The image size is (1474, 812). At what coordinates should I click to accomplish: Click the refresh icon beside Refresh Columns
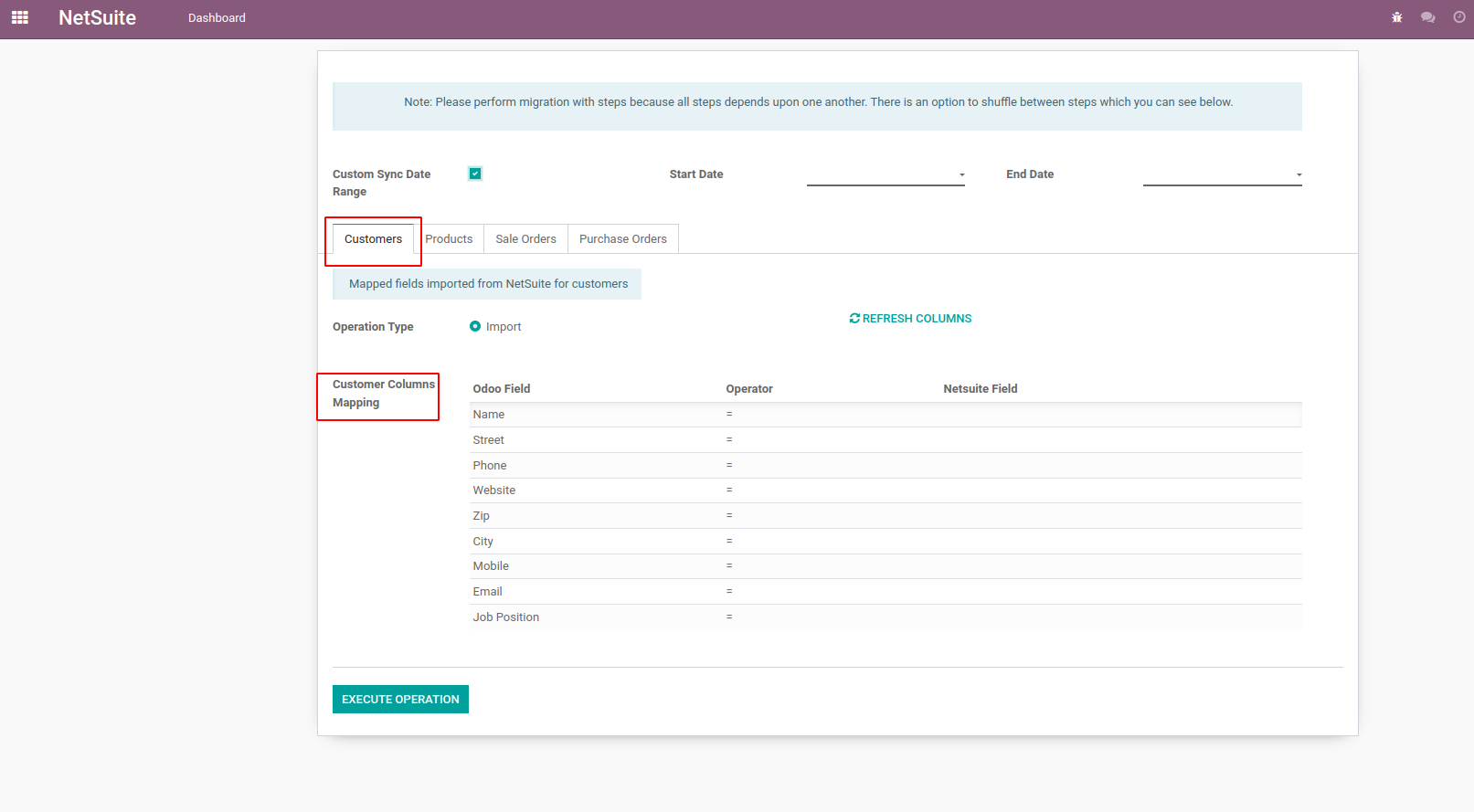tap(854, 319)
